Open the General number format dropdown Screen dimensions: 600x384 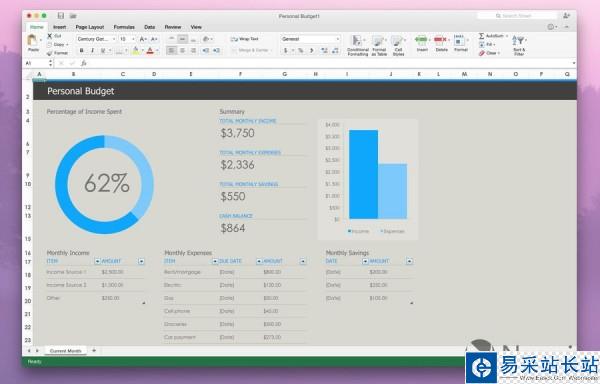(337, 39)
